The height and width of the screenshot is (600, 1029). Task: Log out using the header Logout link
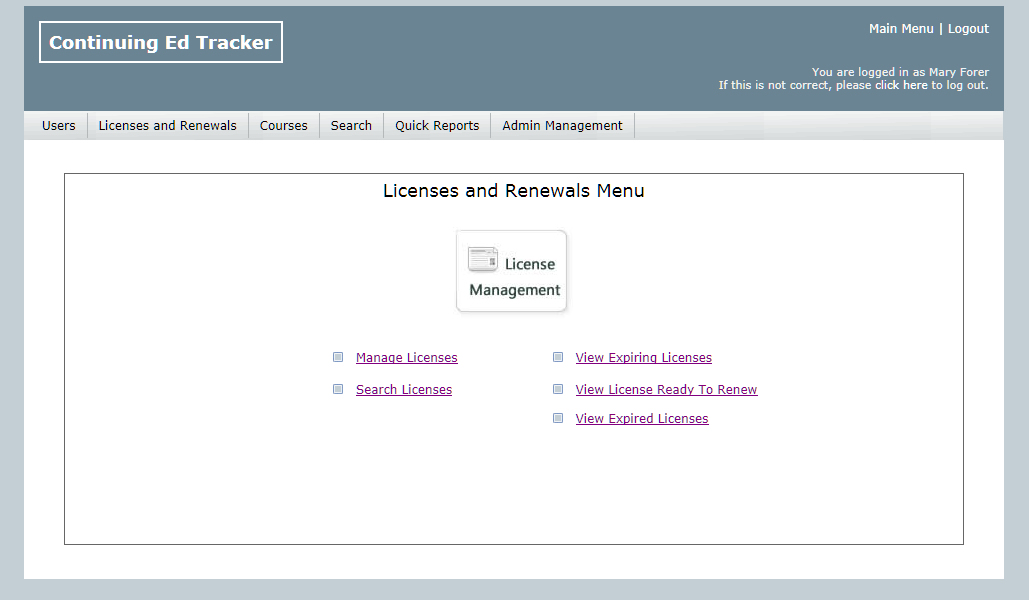coord(968,29)
